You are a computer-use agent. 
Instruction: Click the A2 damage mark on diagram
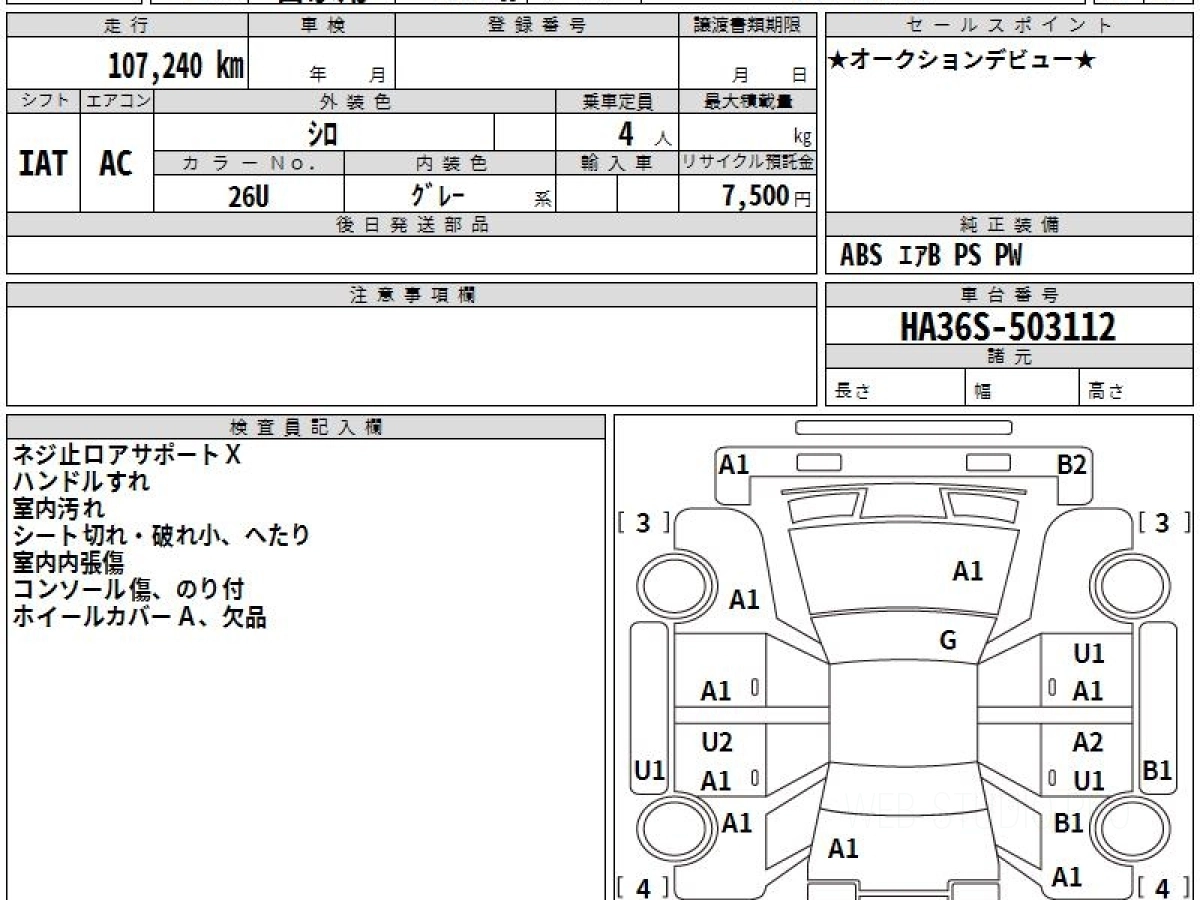pyautogui.click(x=1088, y=742)
